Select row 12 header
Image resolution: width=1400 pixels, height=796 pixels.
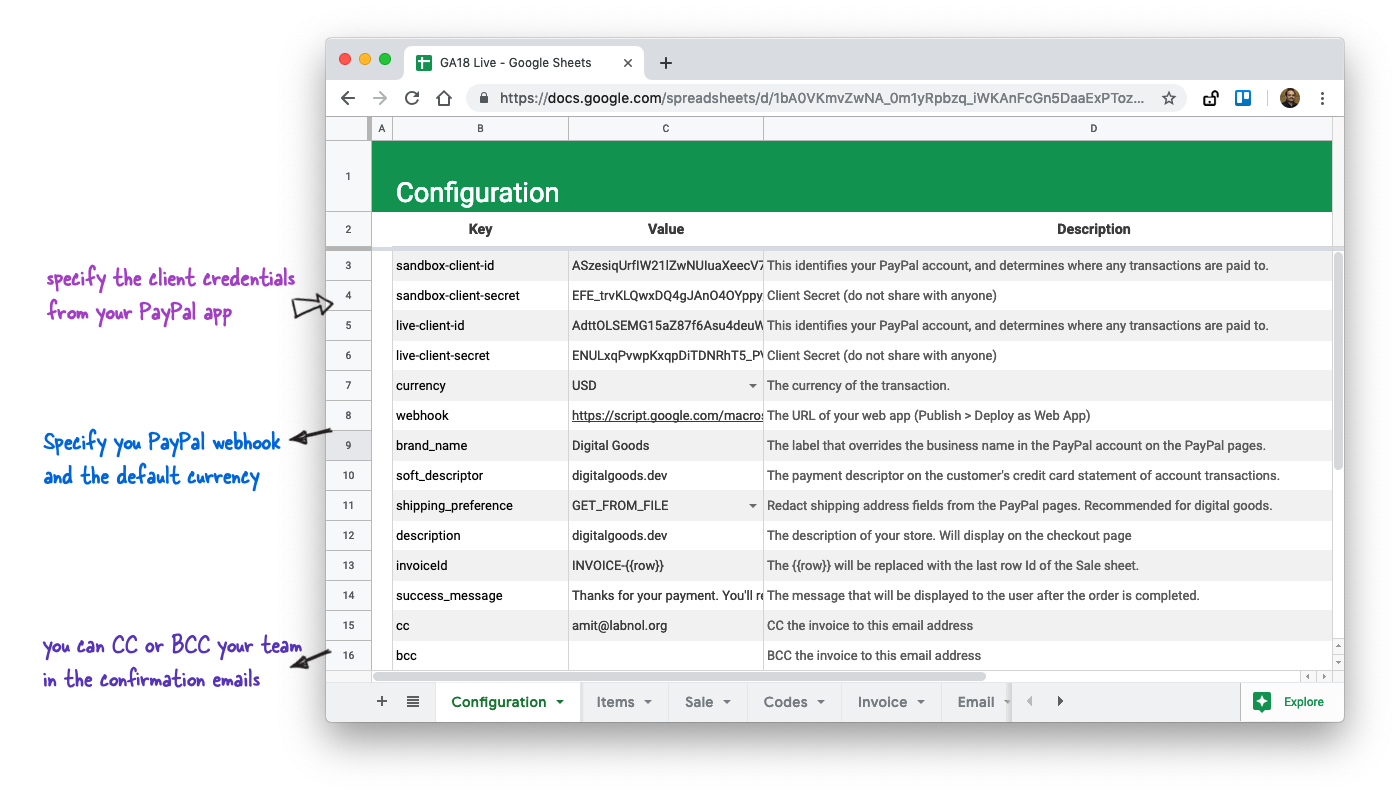348,536
